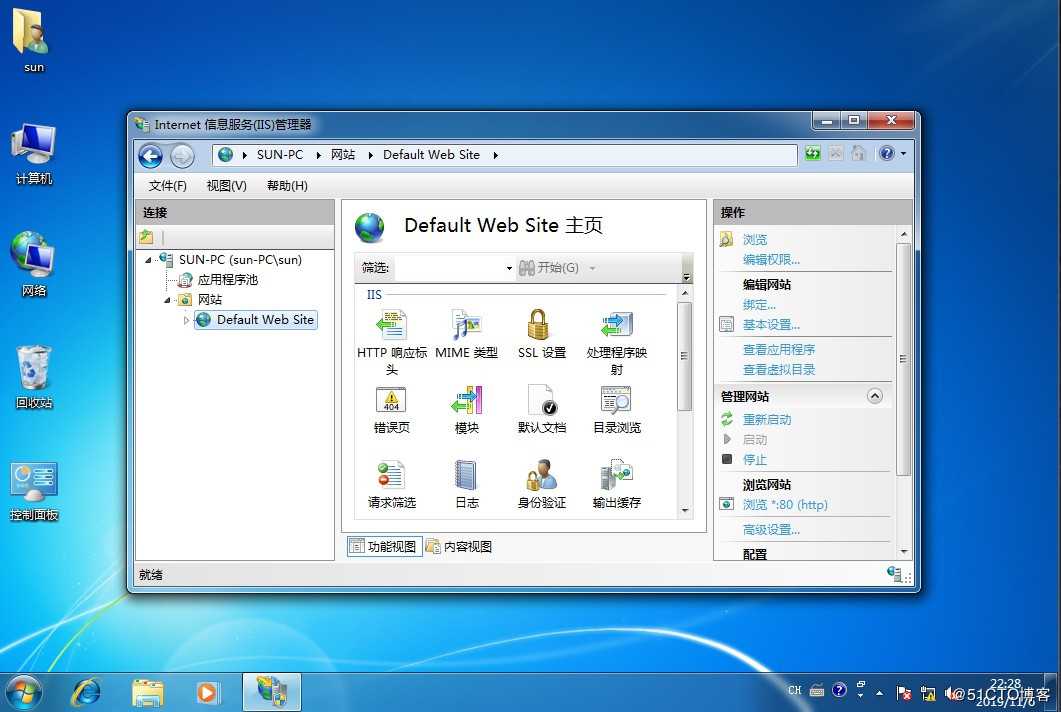The width and height of the screenshot is (1061, 712).
Task: Click the 编辑权限... link
Action: coord(771,259)
